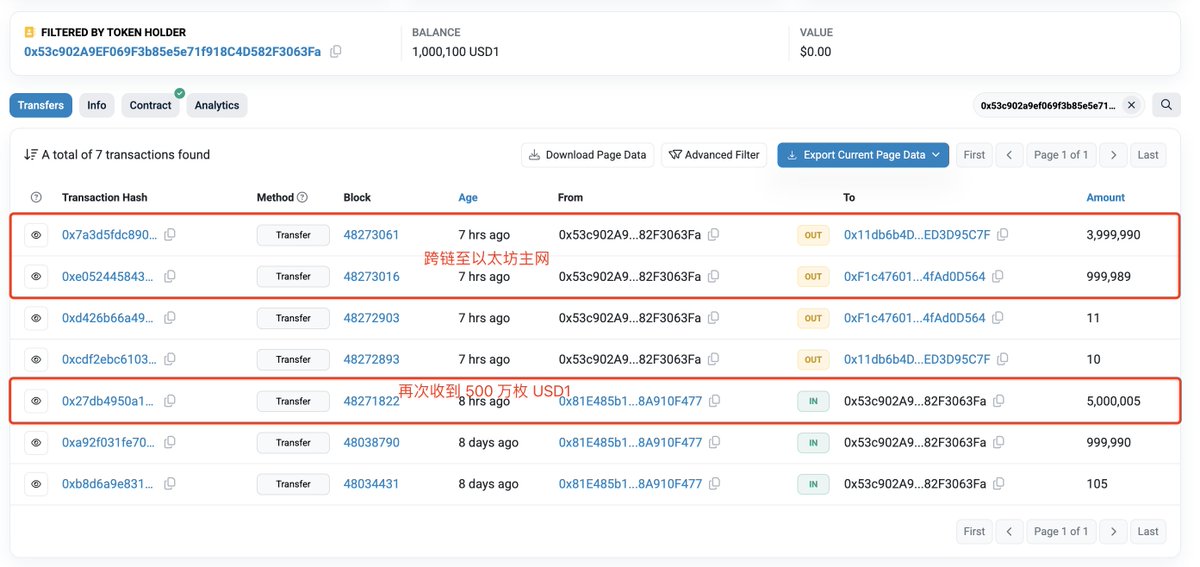This screenshot has height=567, width=1200.
Task: Click the search magnifier icon
Action: [1166, 105]
